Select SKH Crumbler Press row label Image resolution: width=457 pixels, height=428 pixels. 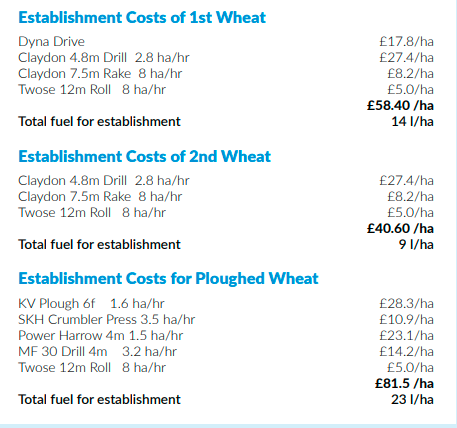[x=106, y=320]
